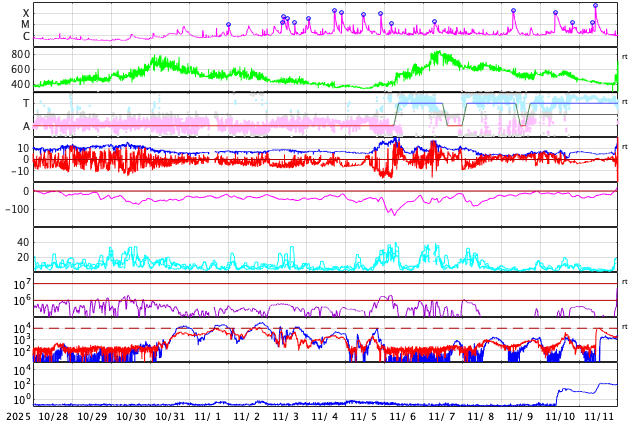The width and height of the screenshot is (634, 424).
Task: Pick the 11/11 date on time axis
Action: point(599,416)
